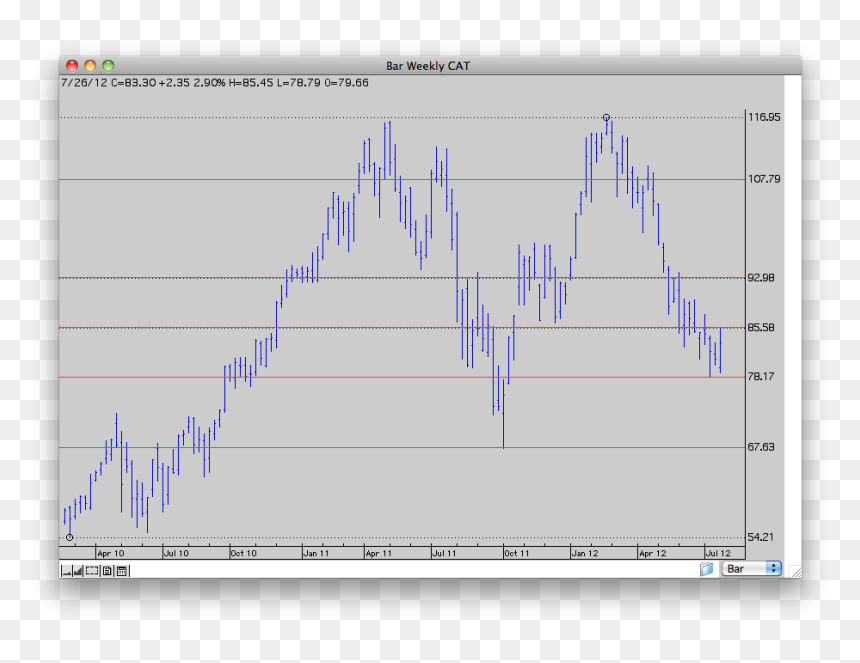The height and width of the screenshot is (663, 860).
Task: Click the filled area chart icon
Action: (78, 571)
